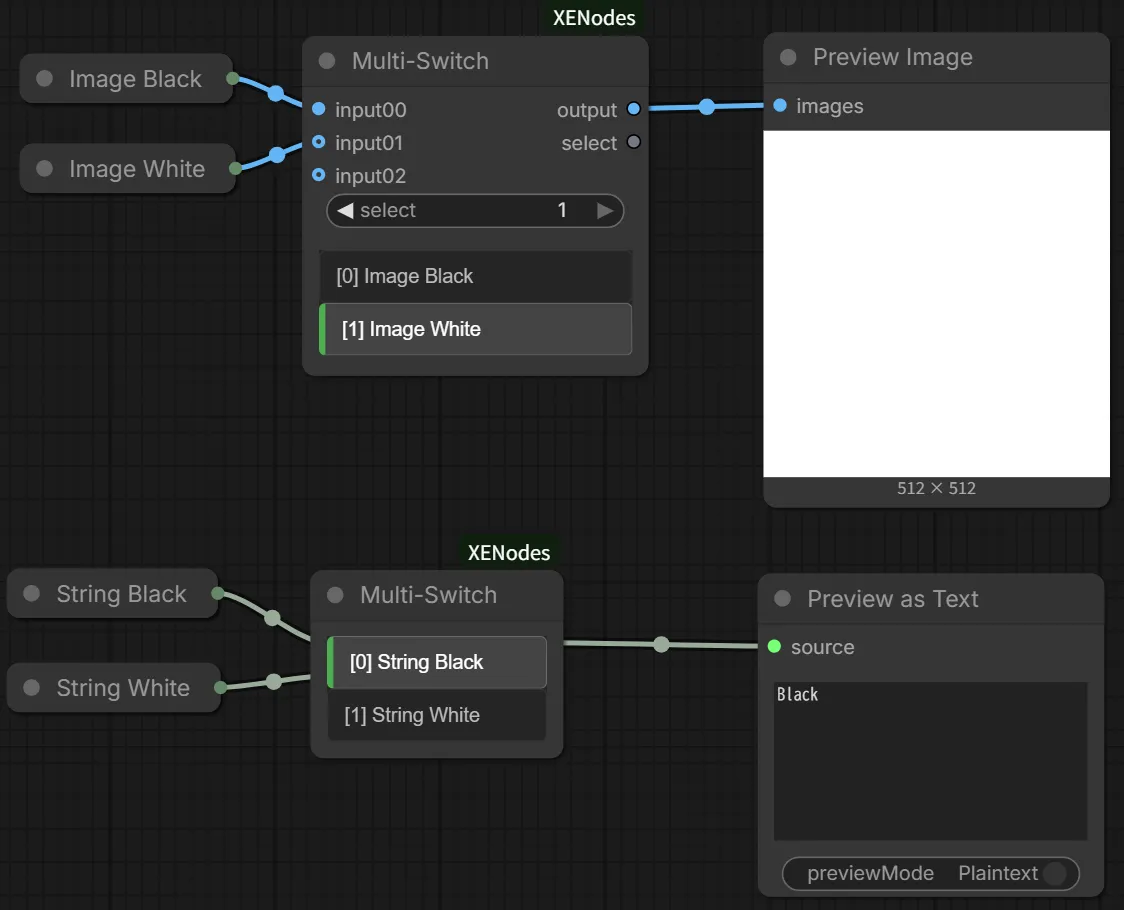Select the [0] Image Black option

[475, 276]
